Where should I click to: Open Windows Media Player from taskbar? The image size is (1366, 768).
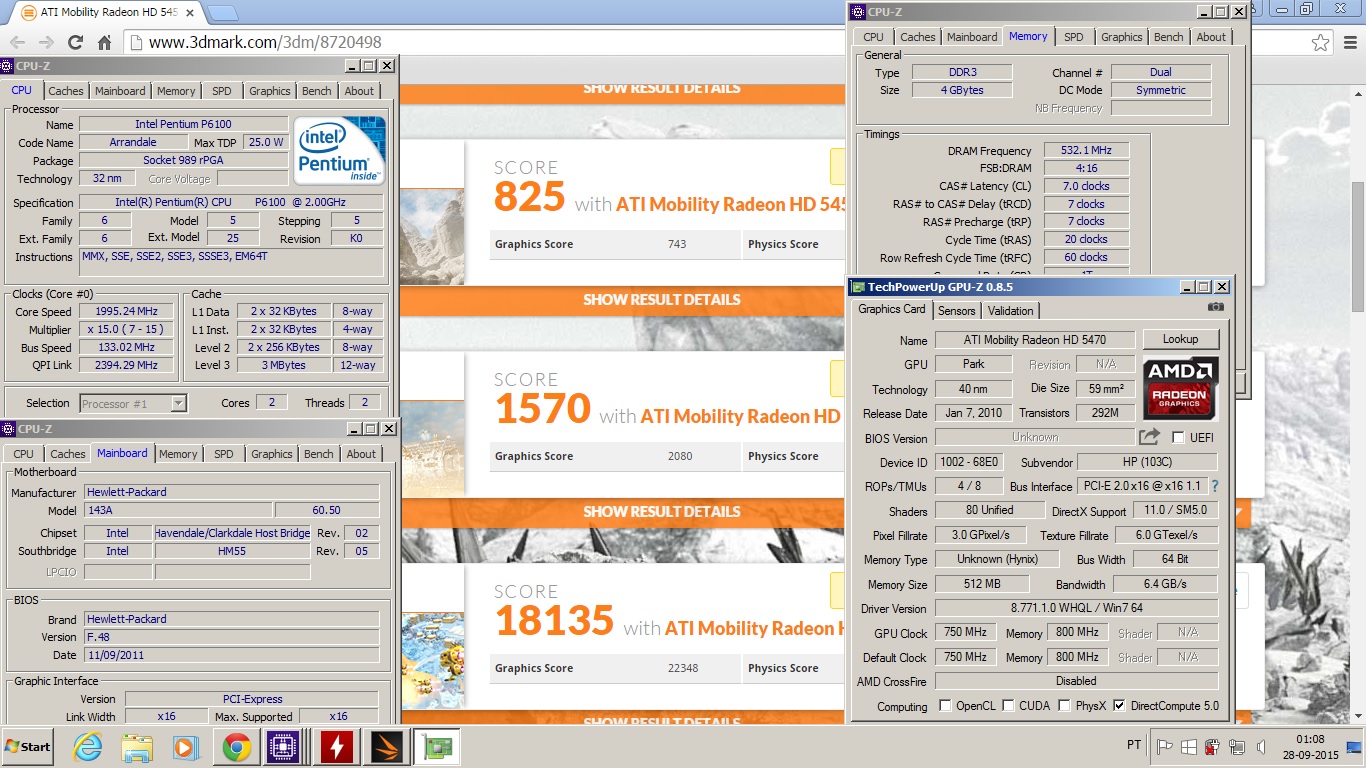pyautogui.click(x=185, y=747)
